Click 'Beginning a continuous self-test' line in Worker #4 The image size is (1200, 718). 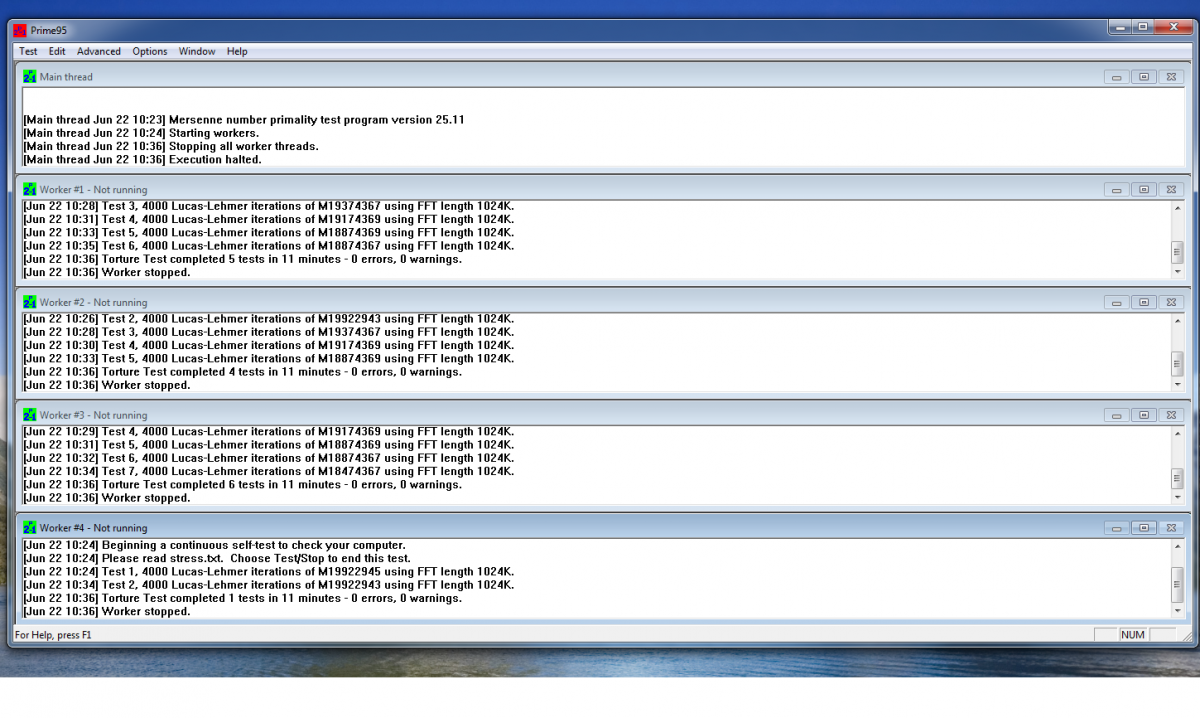pyautogui.click(x=214, y=545)
